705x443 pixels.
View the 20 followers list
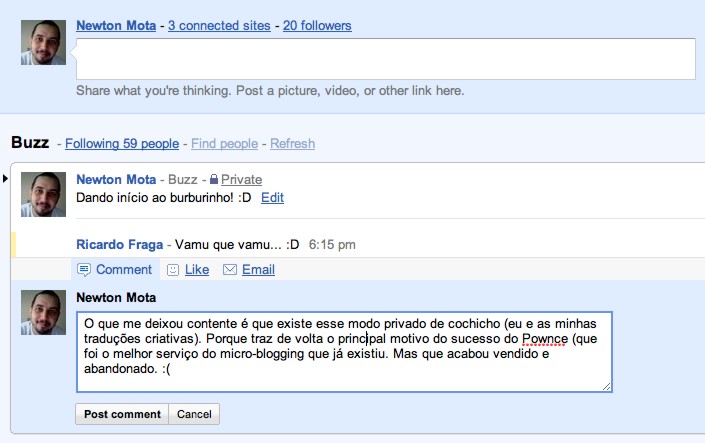click(x=317, y=25)
